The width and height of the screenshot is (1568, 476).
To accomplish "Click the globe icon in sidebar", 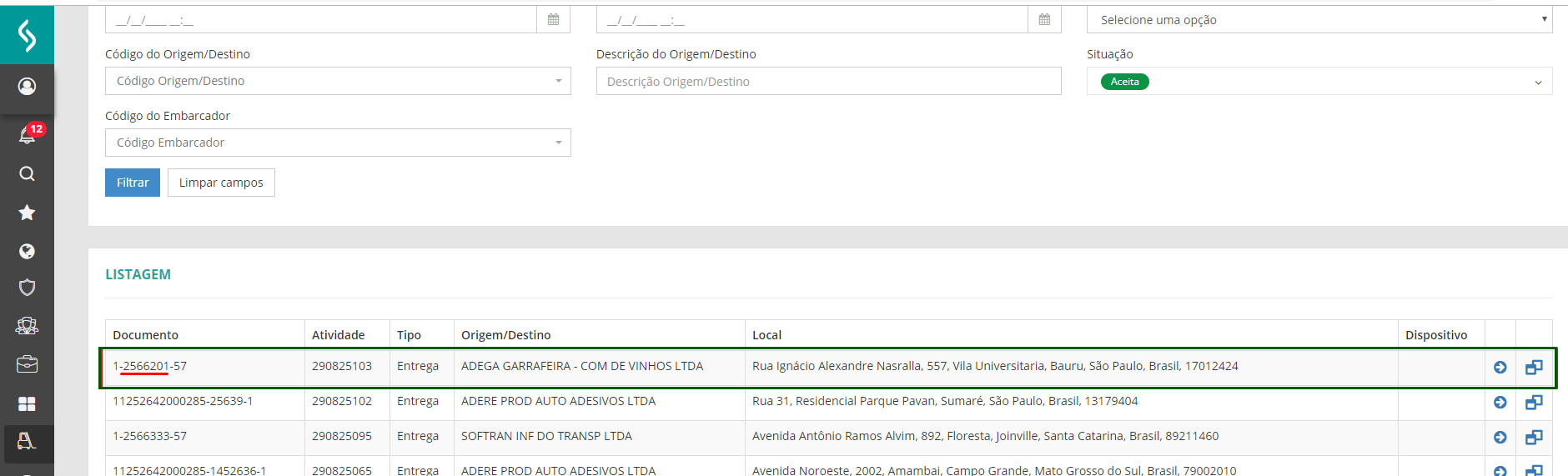I will pyautogui.click(x=27, y=251).
